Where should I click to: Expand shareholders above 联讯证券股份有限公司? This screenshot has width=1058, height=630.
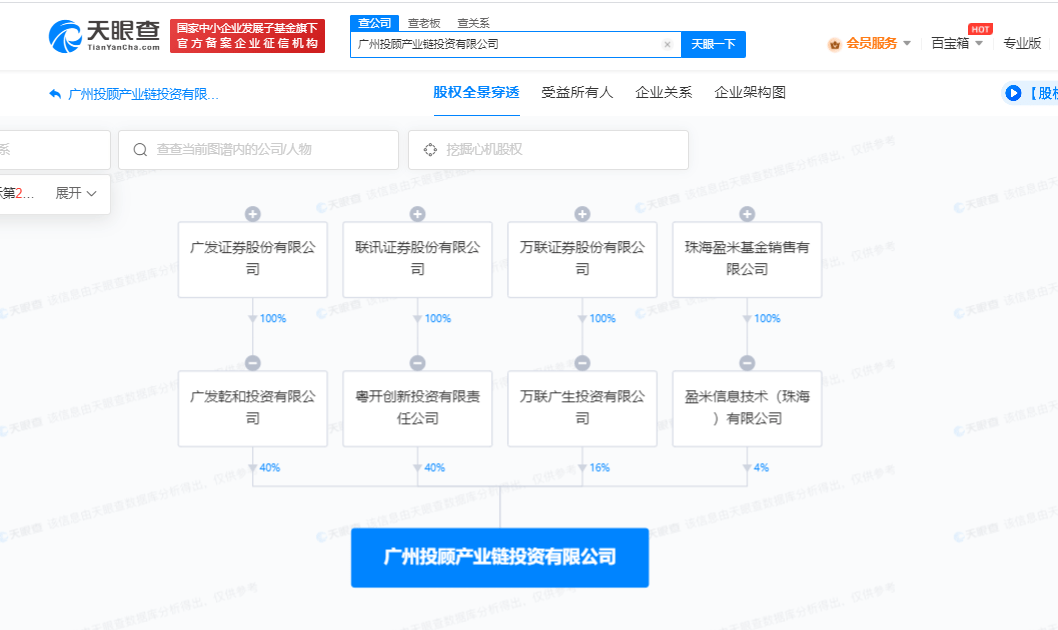418,214
